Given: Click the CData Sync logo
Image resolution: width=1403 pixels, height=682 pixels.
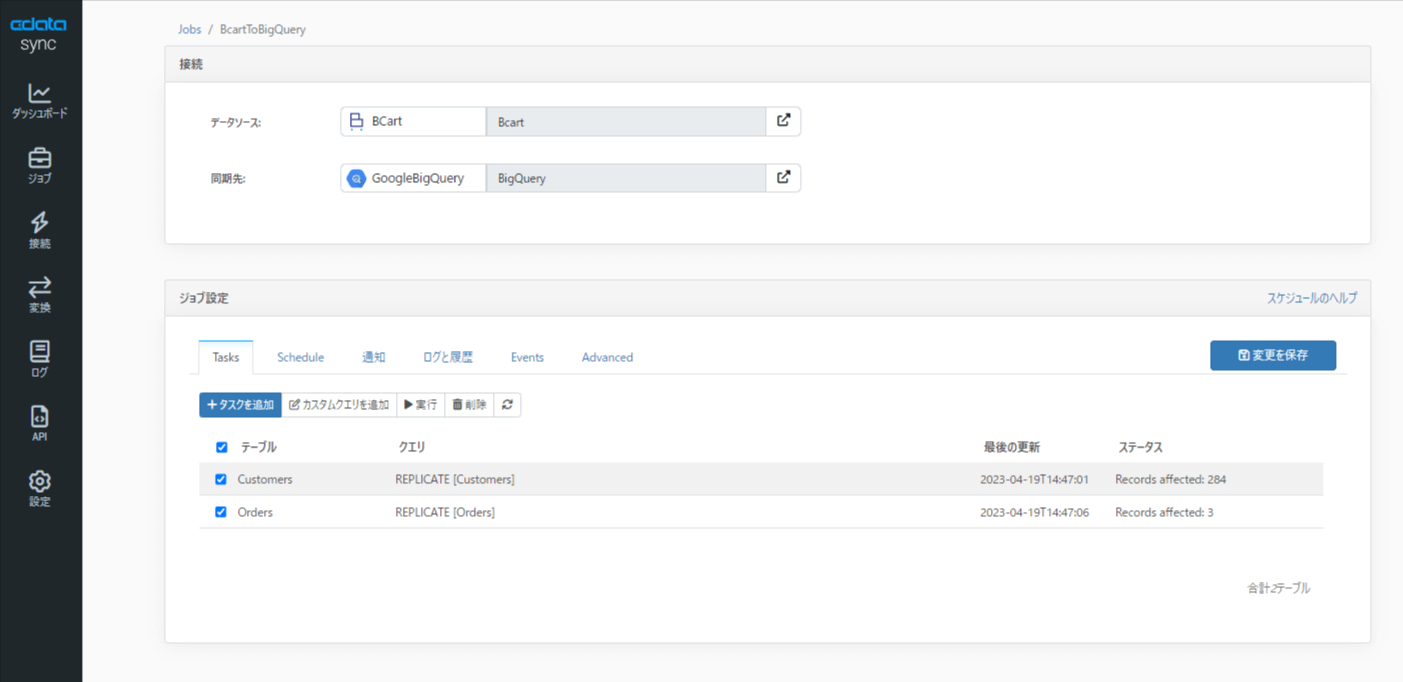Looking at the screenshot, I should point(39,34).
